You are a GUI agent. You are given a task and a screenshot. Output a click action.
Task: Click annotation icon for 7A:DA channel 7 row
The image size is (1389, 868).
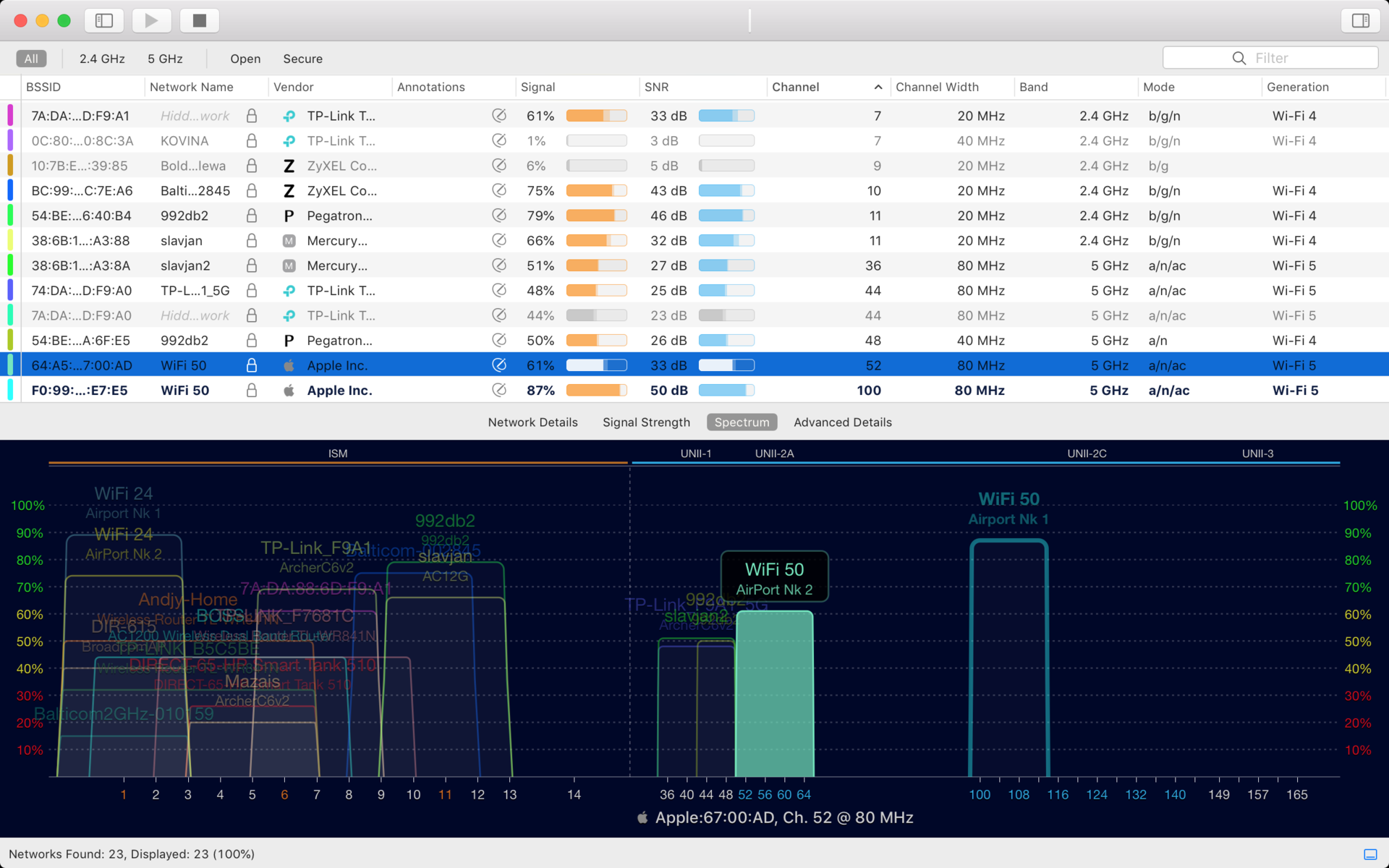pyautogui.click(x=499, y=116)
